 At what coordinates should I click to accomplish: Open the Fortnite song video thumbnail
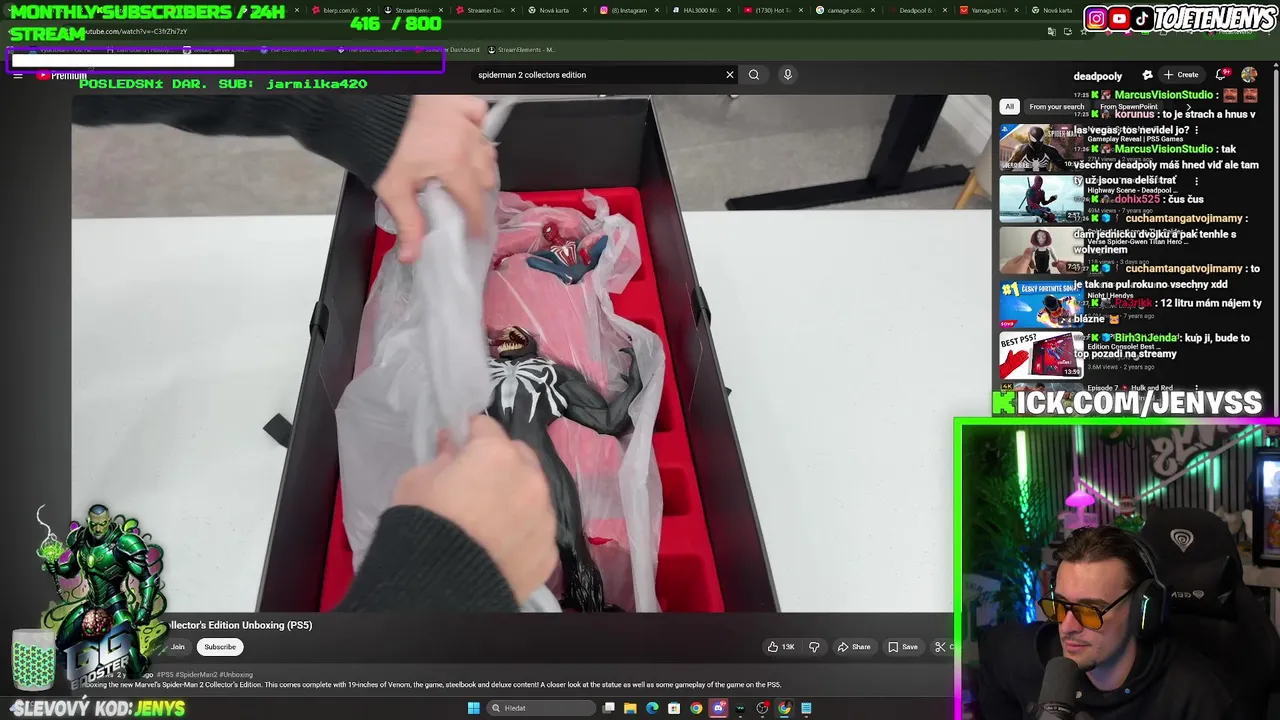[1041, 304]
